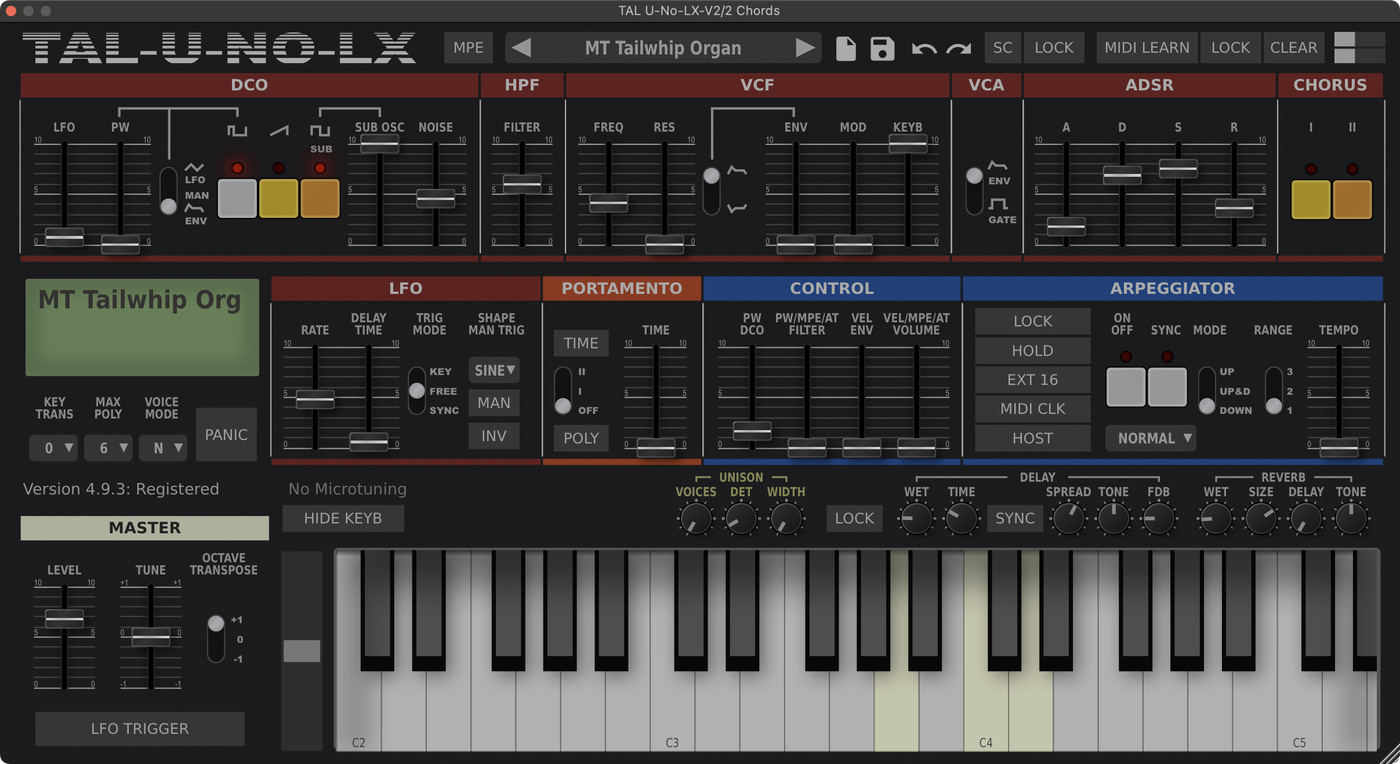Load the previous preset with left arrow
Screen dimensions: 1400x764
[521, 47]
